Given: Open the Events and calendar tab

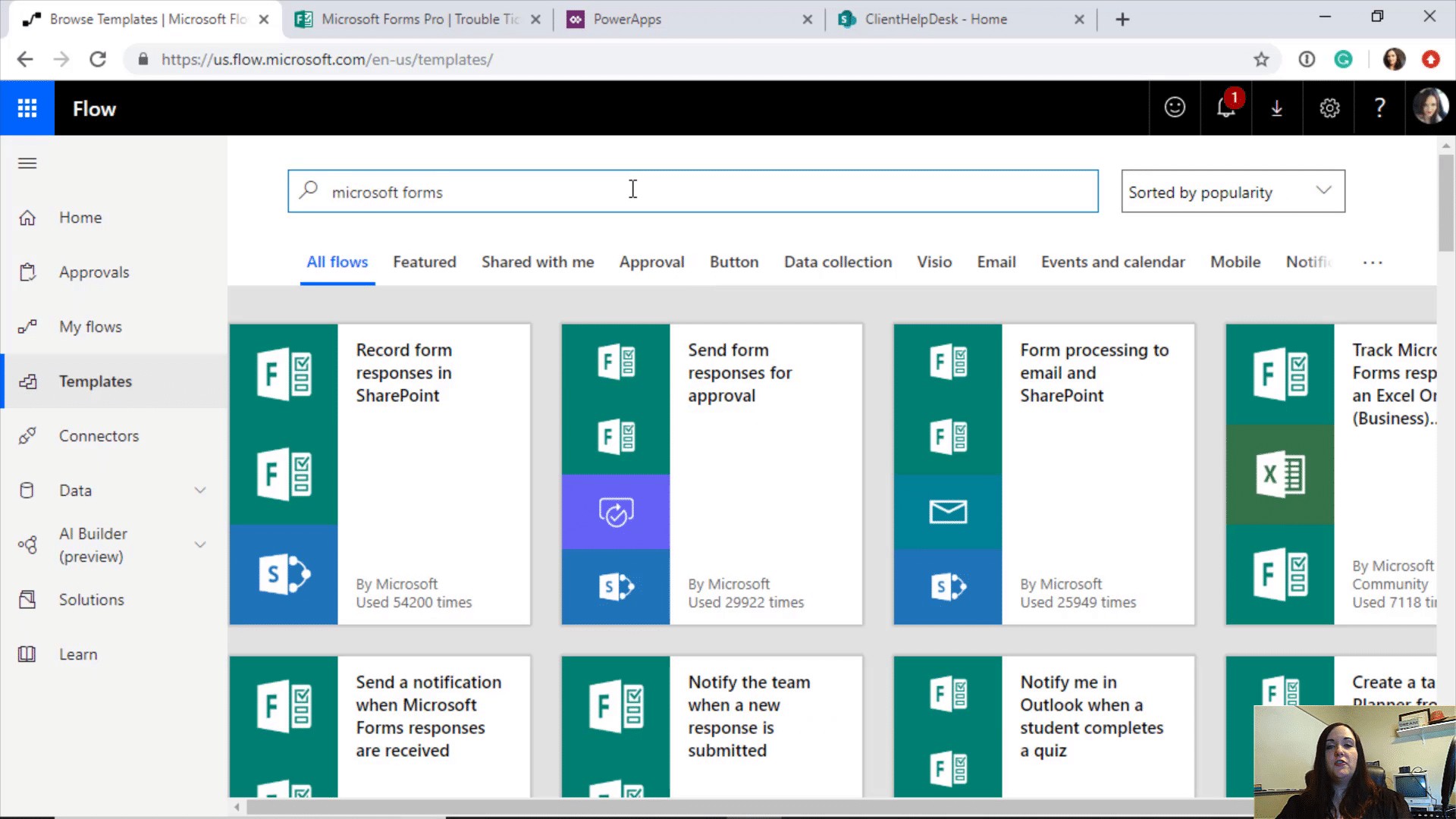Looking at the screenshot, I should pyautogui.click(x=1113, y=262).
